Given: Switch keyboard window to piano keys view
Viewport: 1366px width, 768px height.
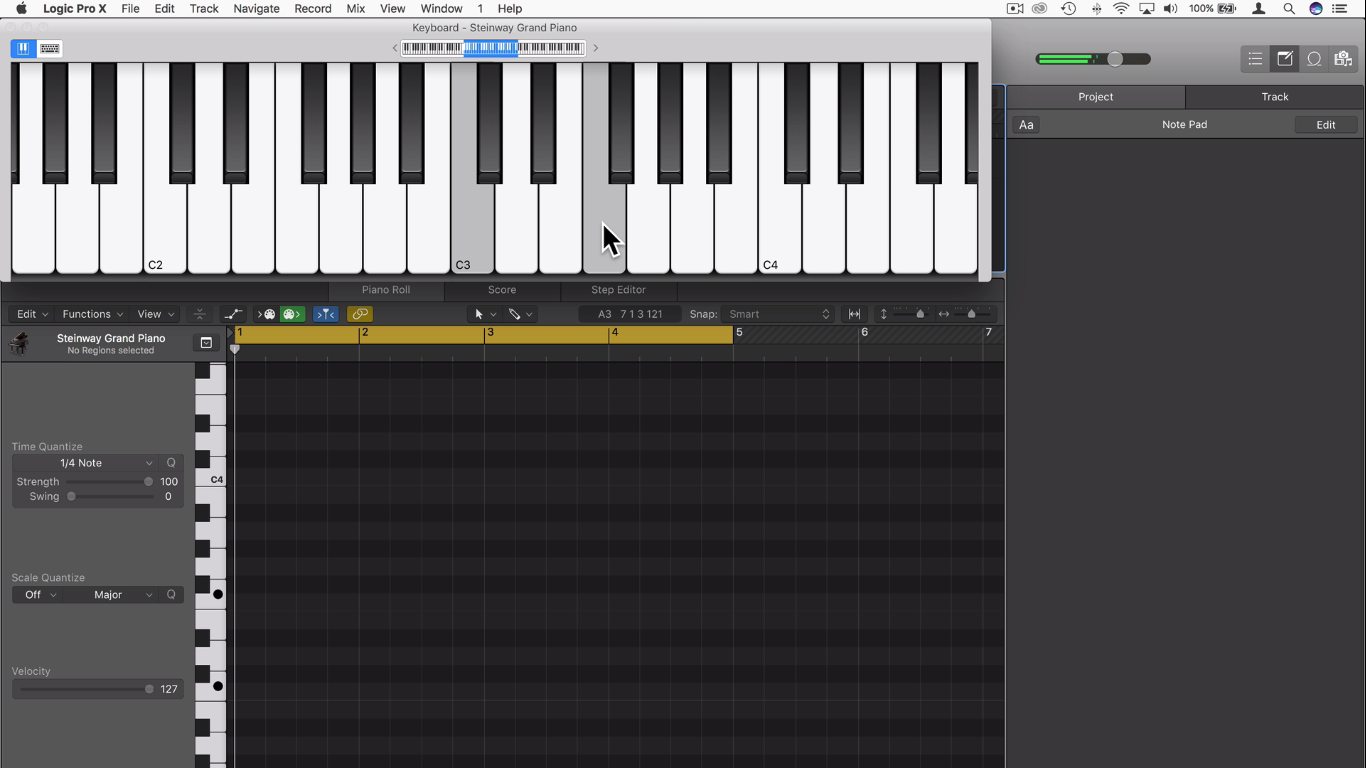Looking at the screenshot, I should (23, 48).
